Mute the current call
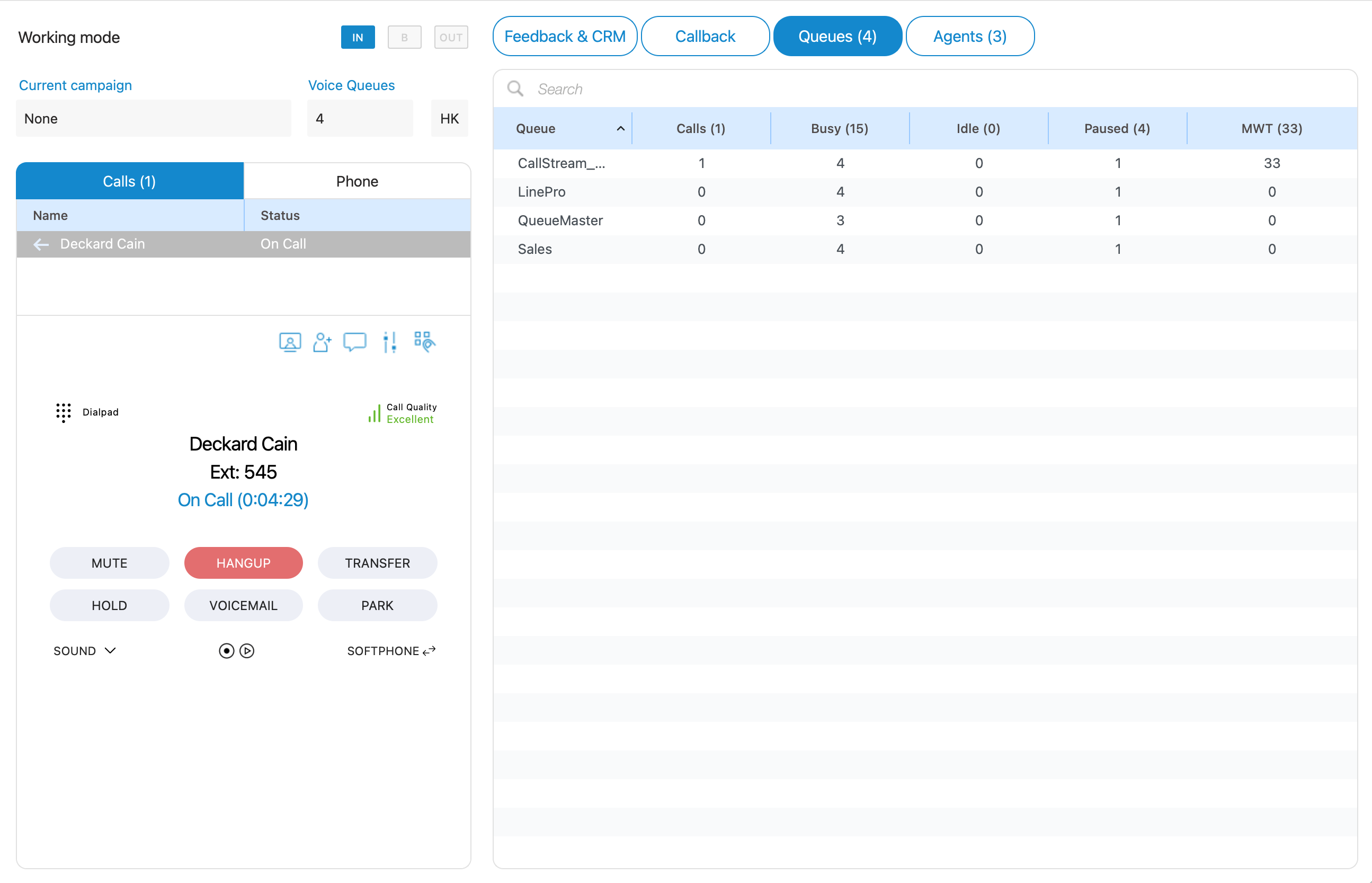1372x883 pixels. [x=110, y=563]
